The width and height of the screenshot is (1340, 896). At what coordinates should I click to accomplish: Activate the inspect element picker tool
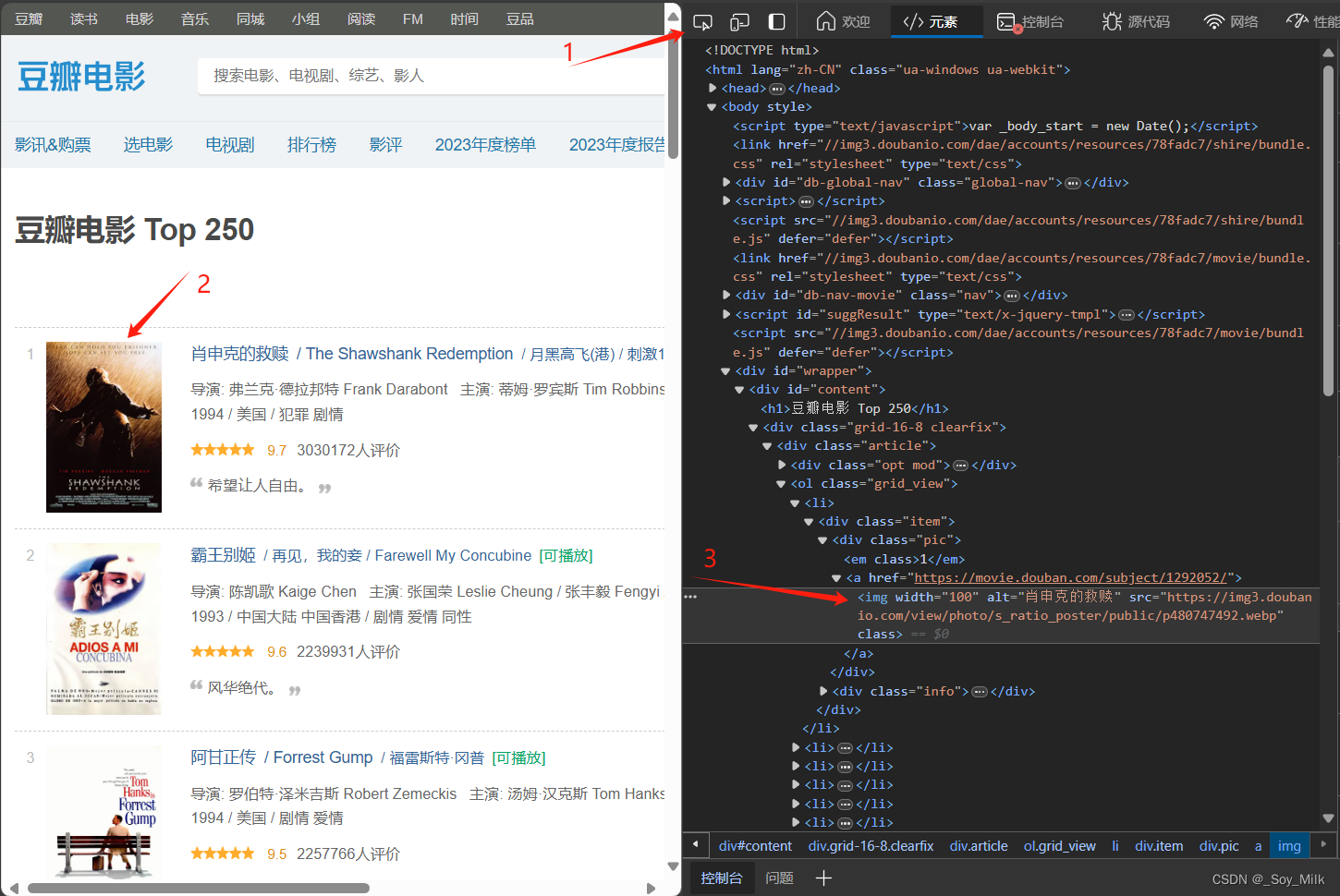pyautogui.click(x=702, y=21)
